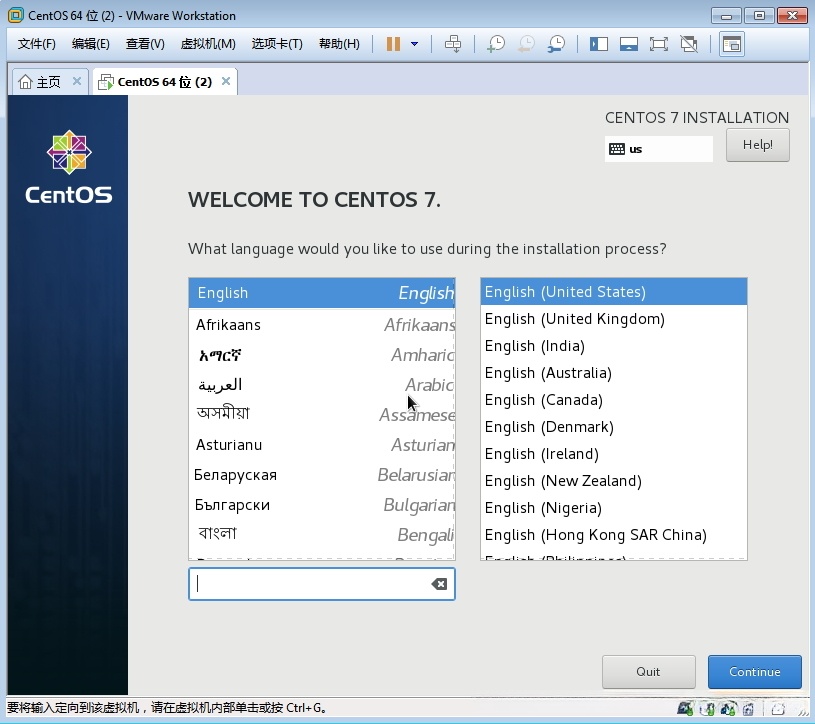Viewport: 815px width, 724px height.
Task: Choose English (New Zealand) locale
Action: [614, 481]
